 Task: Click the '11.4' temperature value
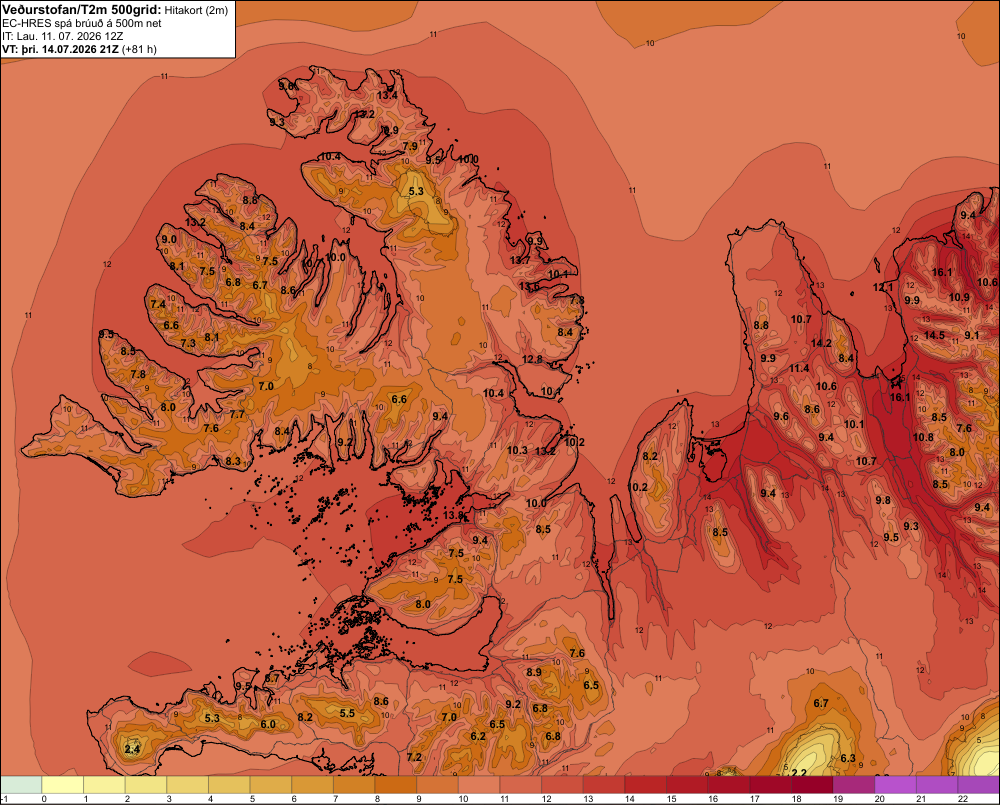799,369
